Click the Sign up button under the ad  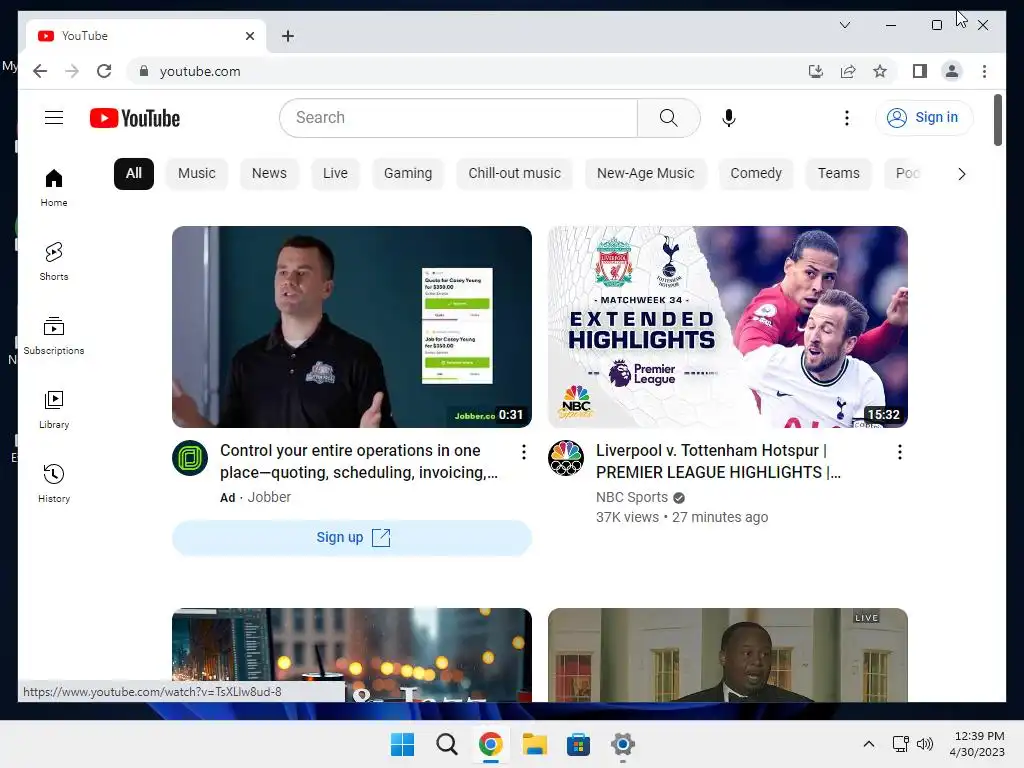pyautogui.click(x=352, y=537)
